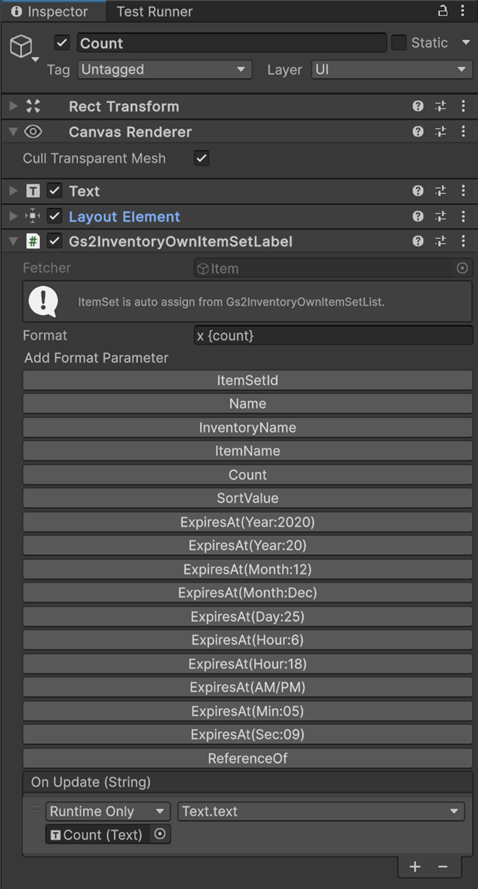
Task: Open the Canvas Renderer presets icon
Action: click(441, 132)
